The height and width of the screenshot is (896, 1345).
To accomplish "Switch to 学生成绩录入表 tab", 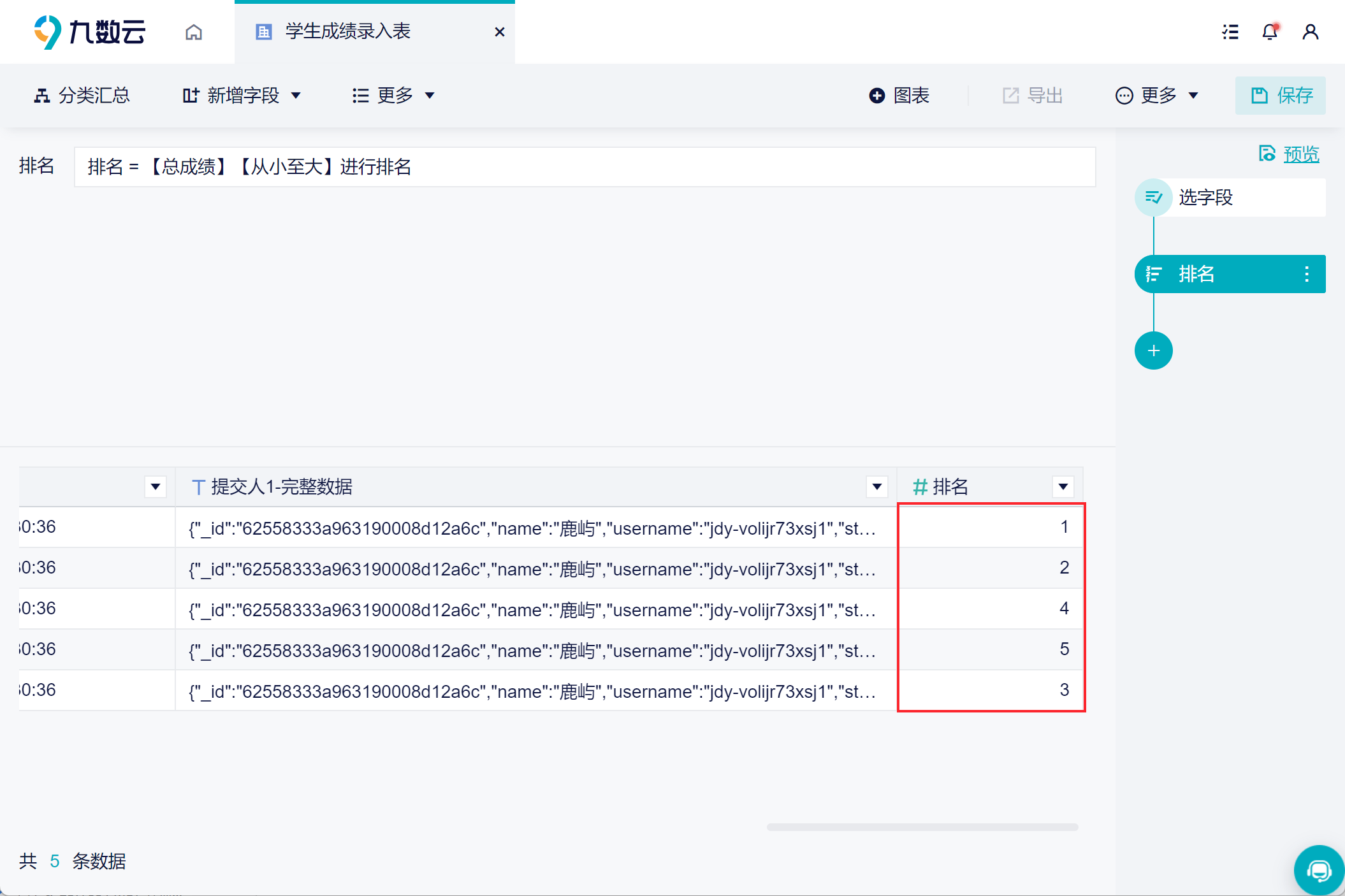I will (347, 32).
